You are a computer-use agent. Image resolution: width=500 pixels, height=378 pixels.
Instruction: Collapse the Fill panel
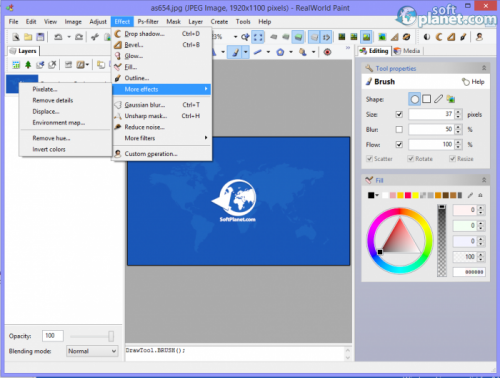484,180
